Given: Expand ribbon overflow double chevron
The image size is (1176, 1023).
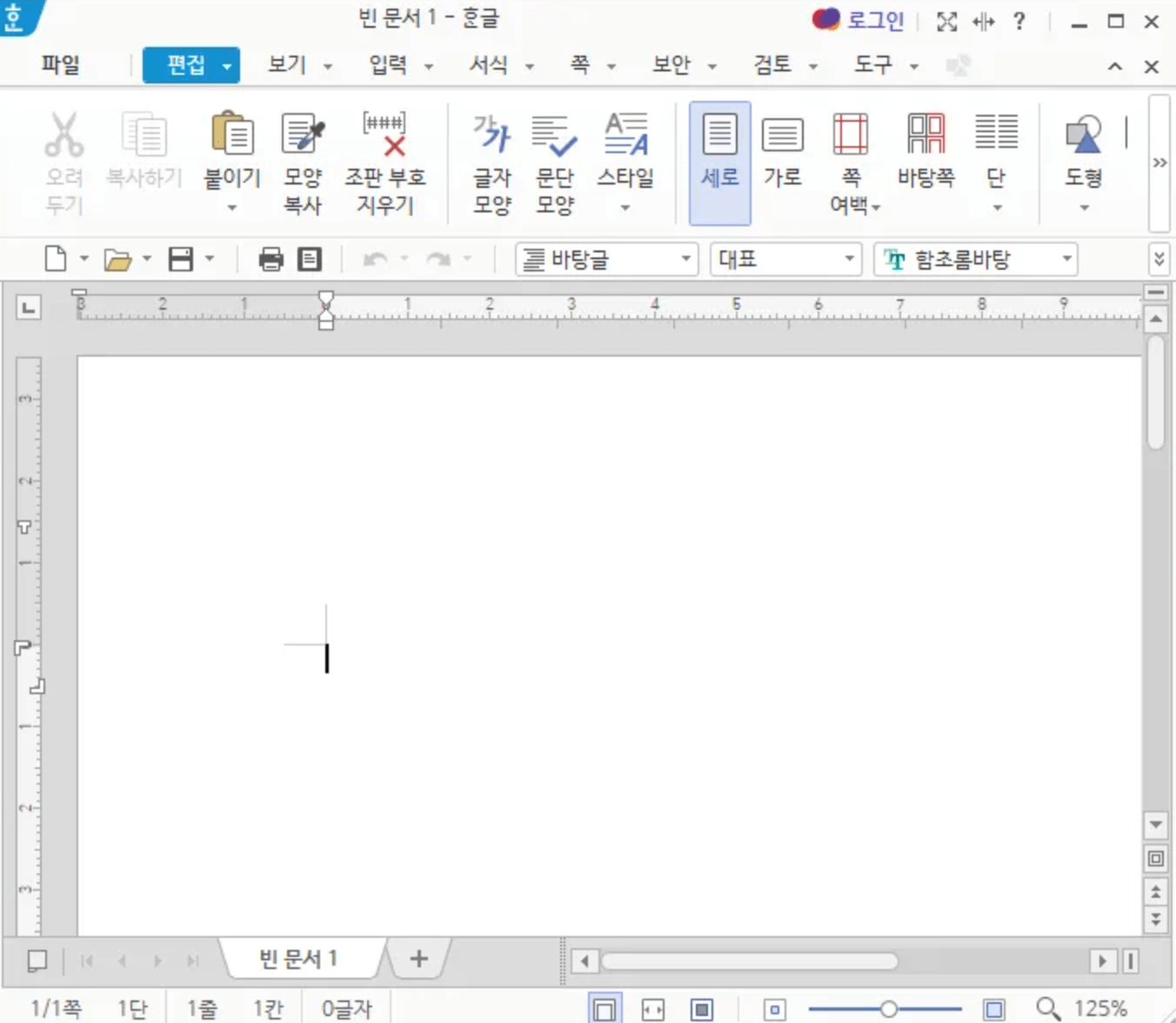Looking at the screenshot, I should [x=1159, y=163].
